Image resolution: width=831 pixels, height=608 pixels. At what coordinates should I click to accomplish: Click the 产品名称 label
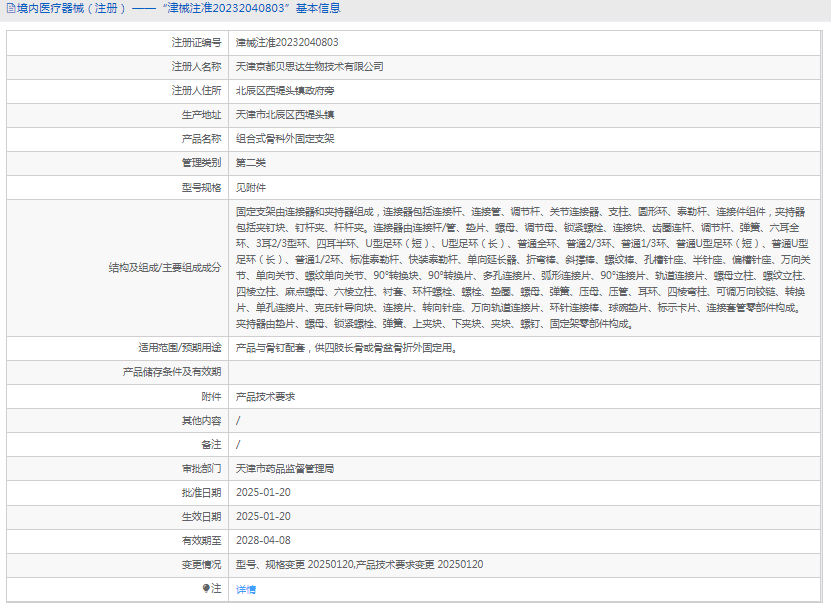click(x=201, y=139)
